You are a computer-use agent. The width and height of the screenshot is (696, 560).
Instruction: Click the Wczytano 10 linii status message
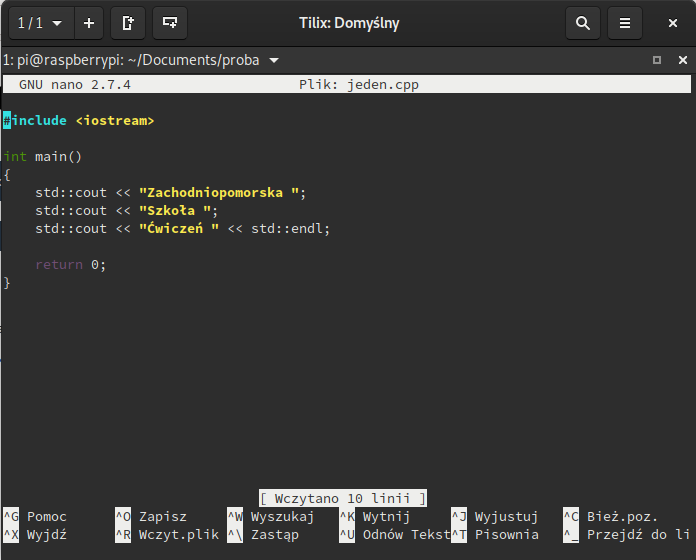[343, 498]
